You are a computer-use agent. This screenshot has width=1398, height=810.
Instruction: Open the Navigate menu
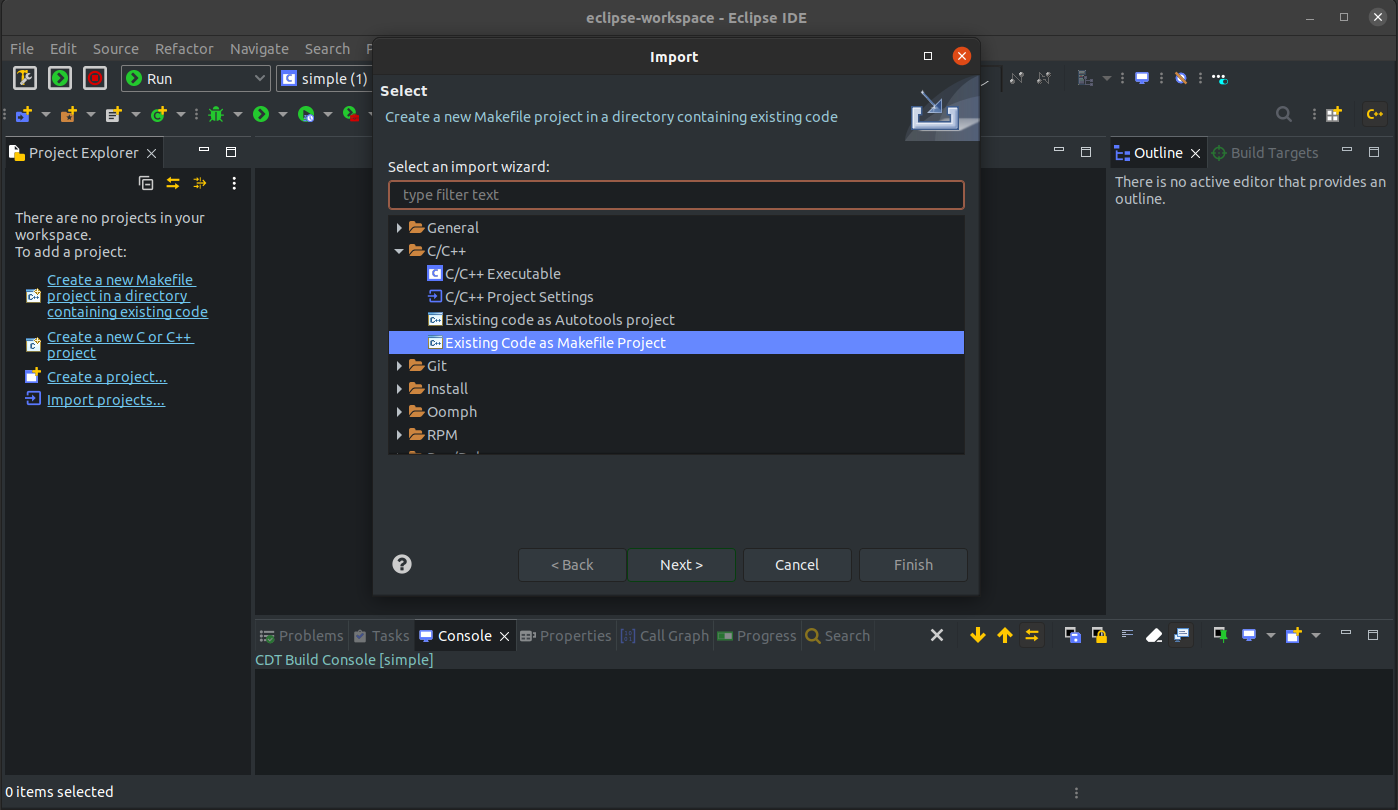pyautogui.click(x=259, y=48)
